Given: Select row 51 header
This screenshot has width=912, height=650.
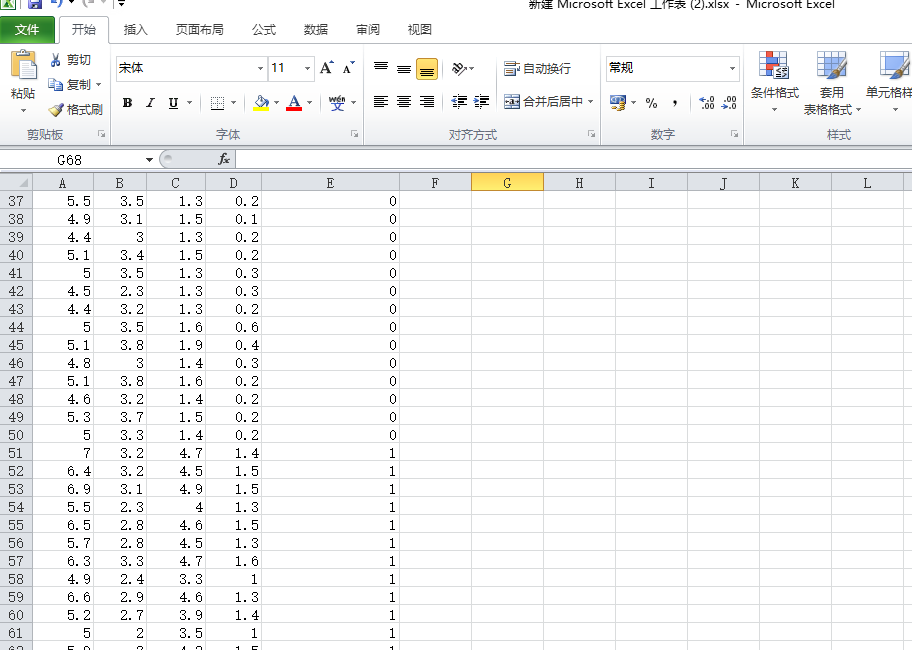Looking at the screenshot, I should [16, 453].
